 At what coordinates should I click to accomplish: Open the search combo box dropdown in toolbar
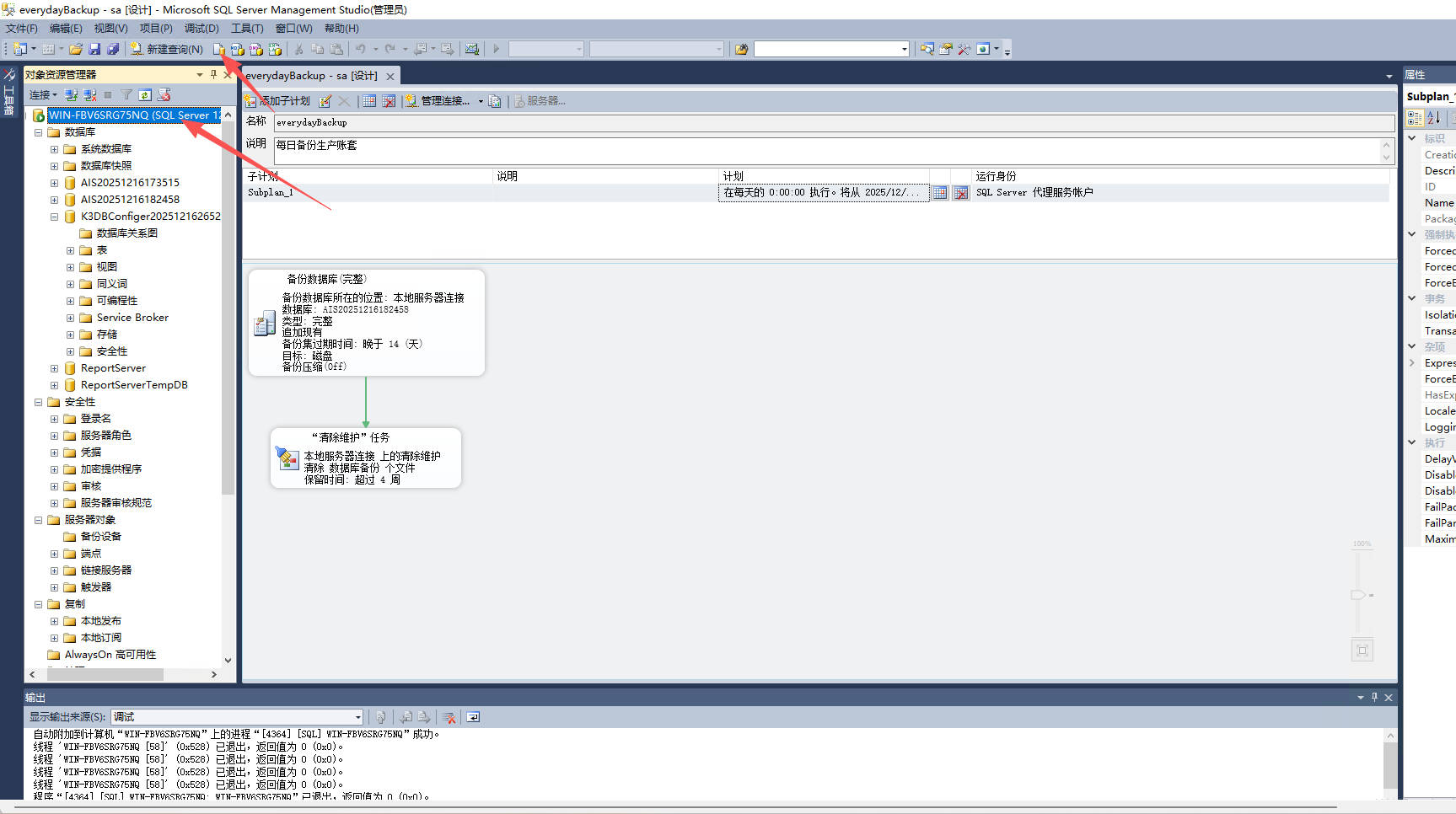905,49
